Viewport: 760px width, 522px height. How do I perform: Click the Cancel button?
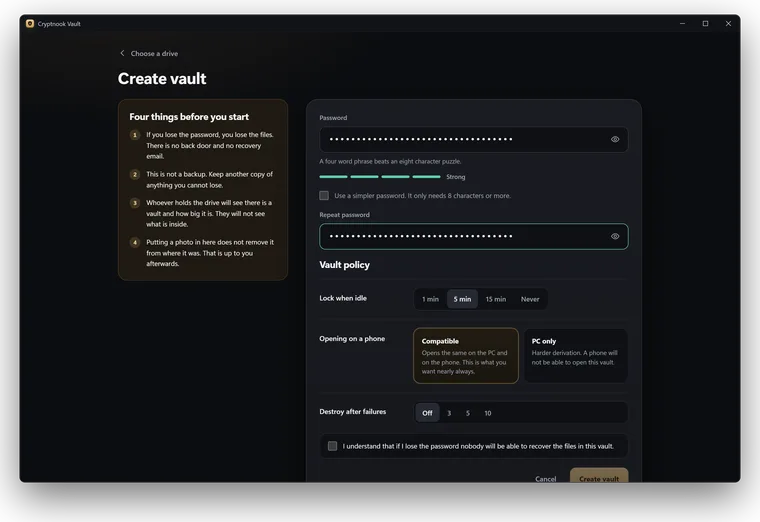click(545, 479)
